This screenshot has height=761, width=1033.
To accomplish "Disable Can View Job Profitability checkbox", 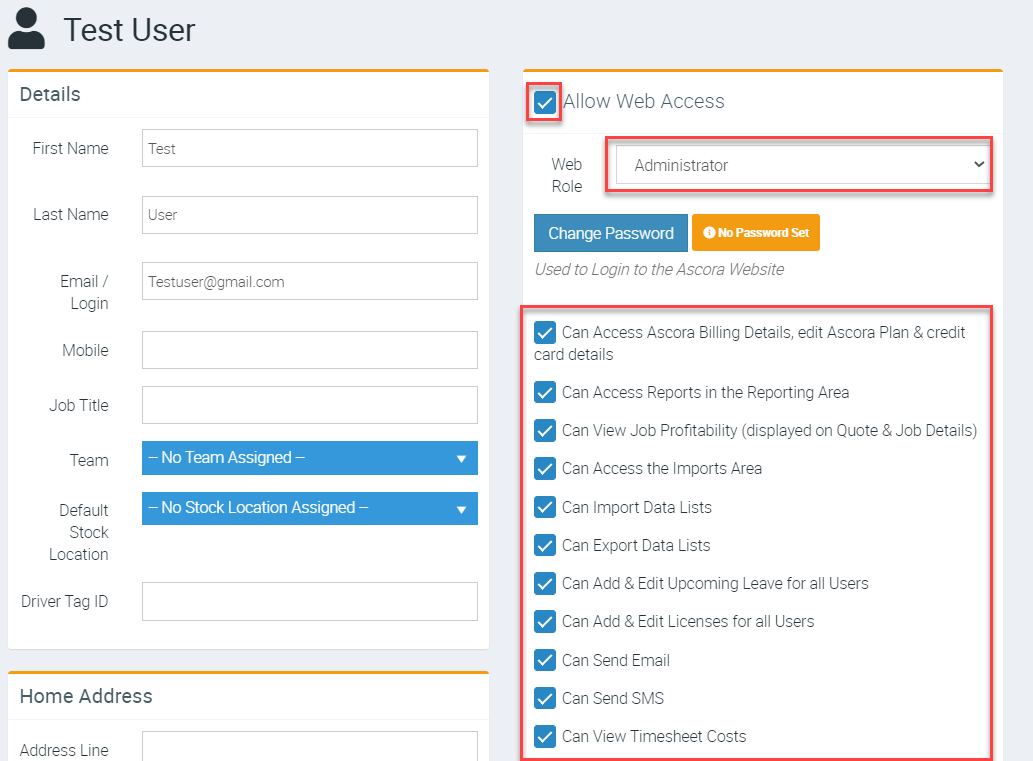I will [x=545, y=430].
